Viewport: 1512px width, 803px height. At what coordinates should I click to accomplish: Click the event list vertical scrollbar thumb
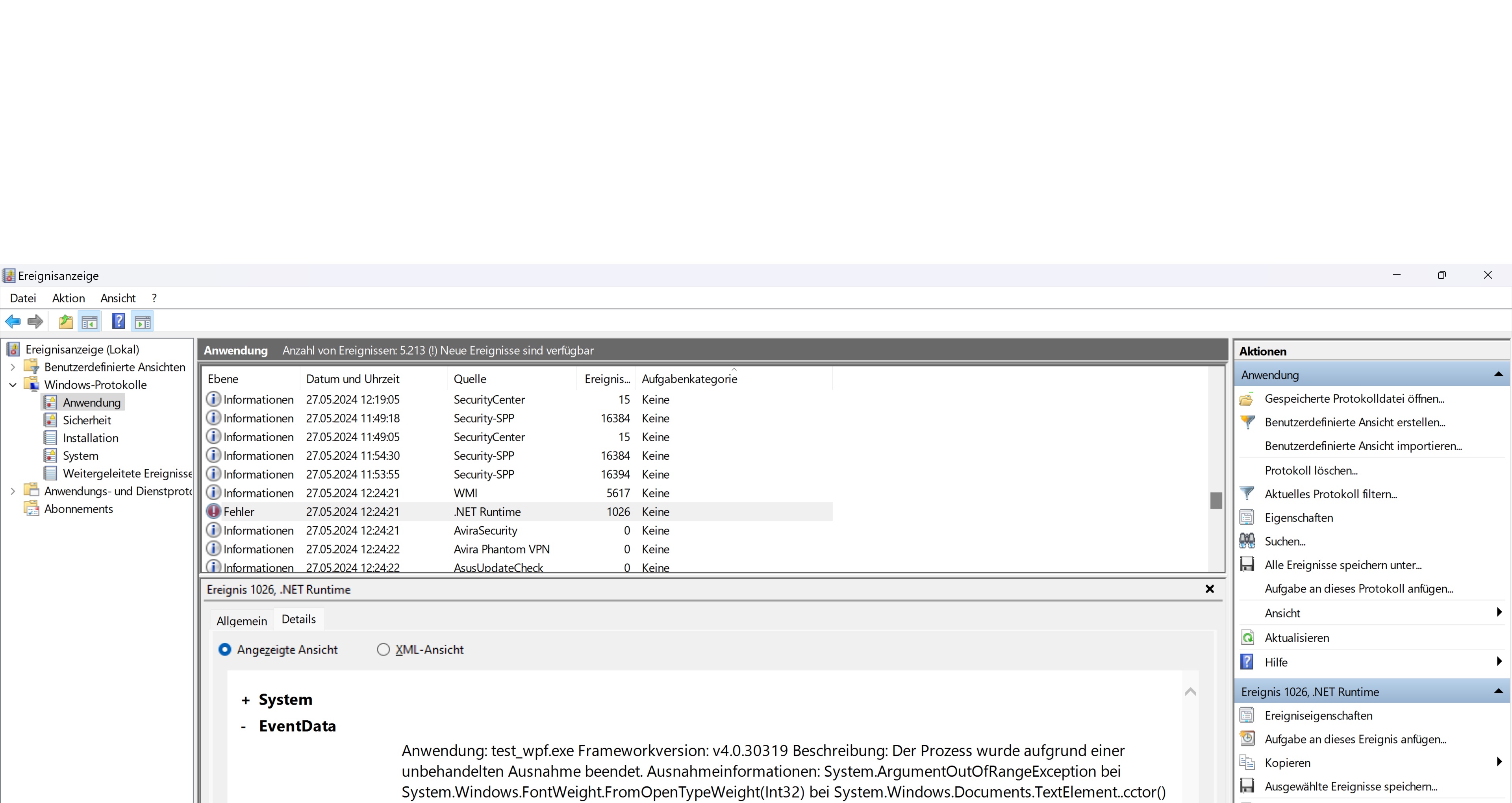tap(1216, 500)
